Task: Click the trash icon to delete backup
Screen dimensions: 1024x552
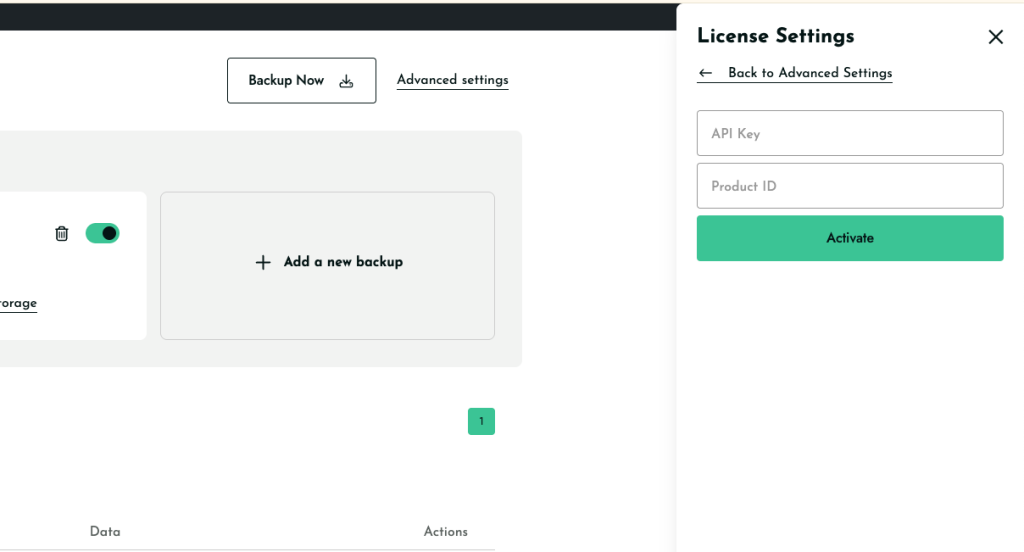Action: [61, 233]
